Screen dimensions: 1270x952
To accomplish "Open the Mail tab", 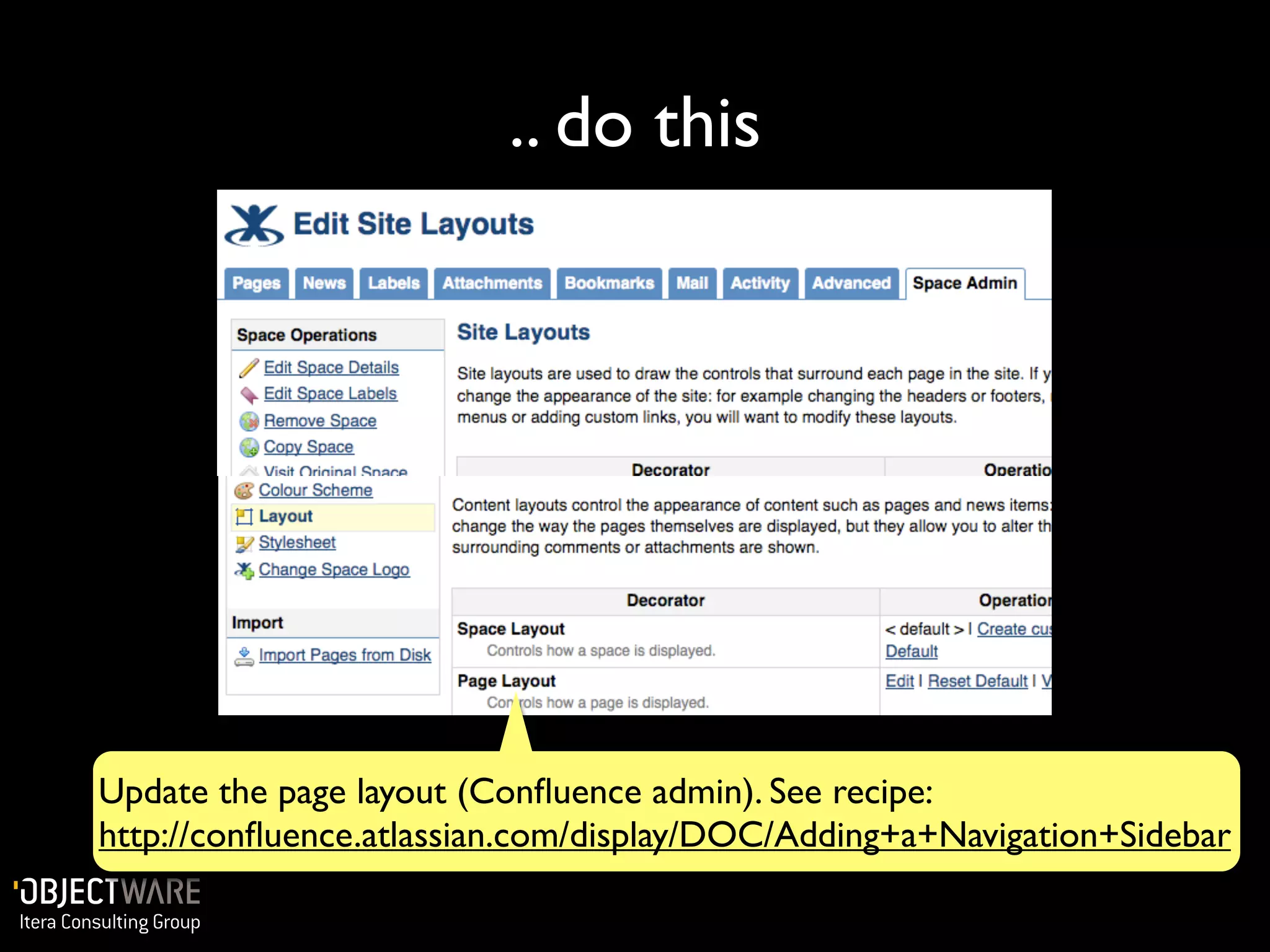I will point(692,283).
